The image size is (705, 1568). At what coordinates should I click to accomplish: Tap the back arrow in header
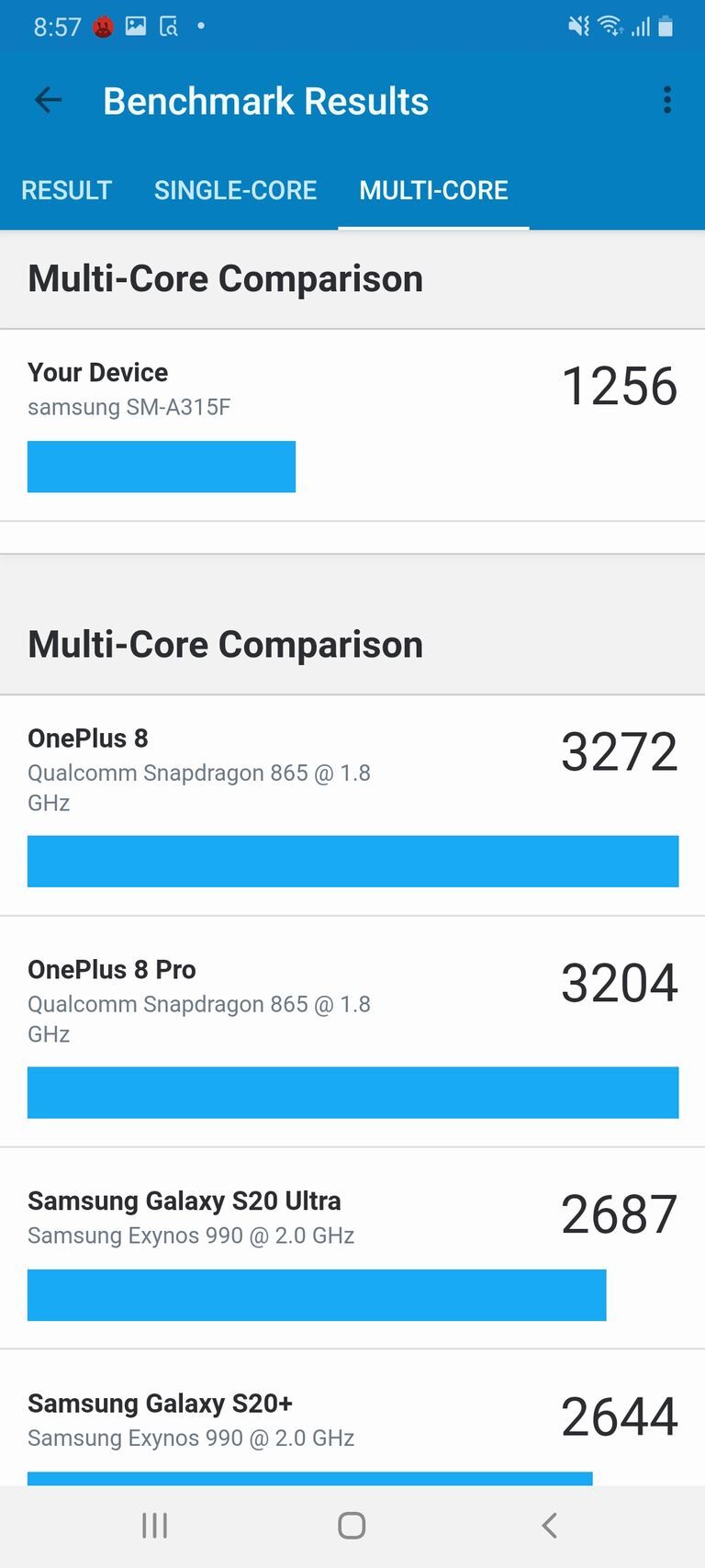click(48, 100)
